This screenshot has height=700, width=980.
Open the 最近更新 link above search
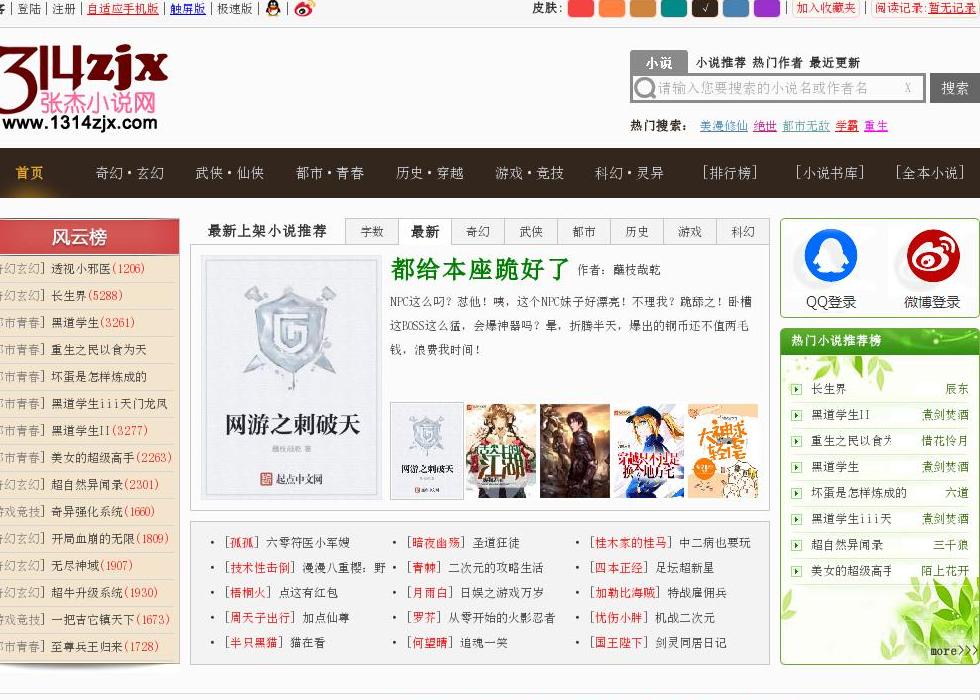pos(834,62)
